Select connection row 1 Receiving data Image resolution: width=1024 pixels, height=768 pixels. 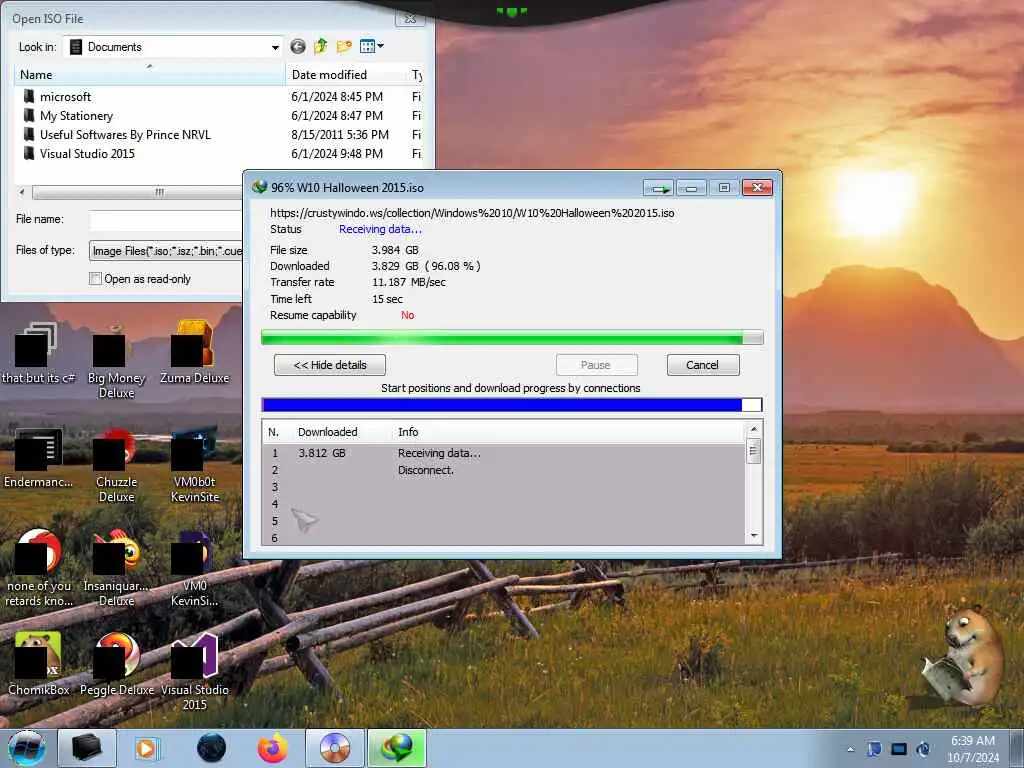tap(503, 453)
